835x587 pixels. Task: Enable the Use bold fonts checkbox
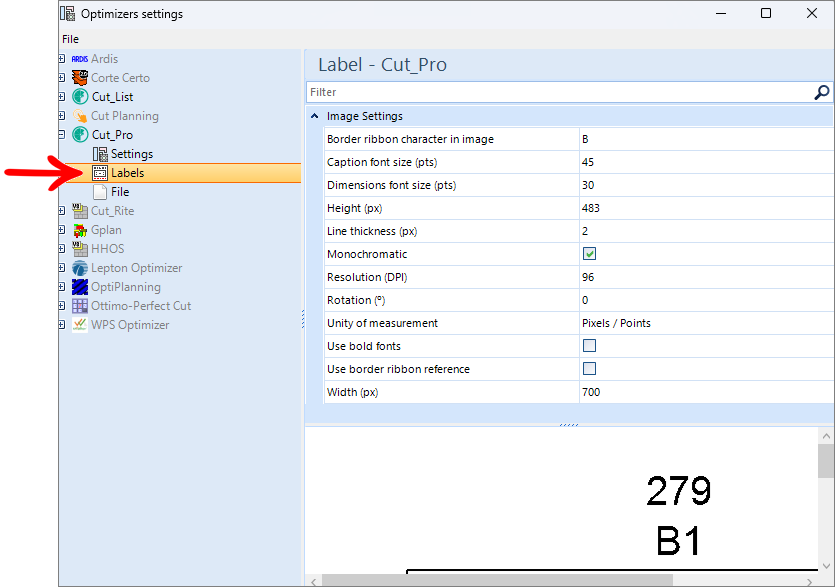(x=589, y=346)
